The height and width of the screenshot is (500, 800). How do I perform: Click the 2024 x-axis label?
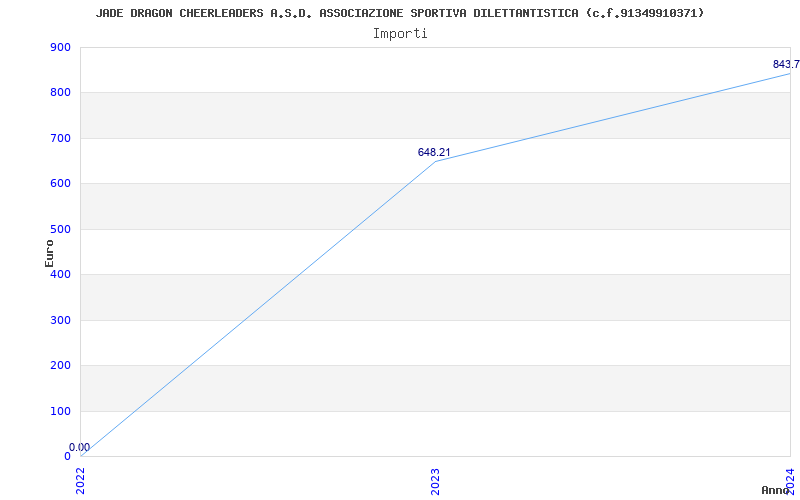pyautogui.click(x=790, y=481)
